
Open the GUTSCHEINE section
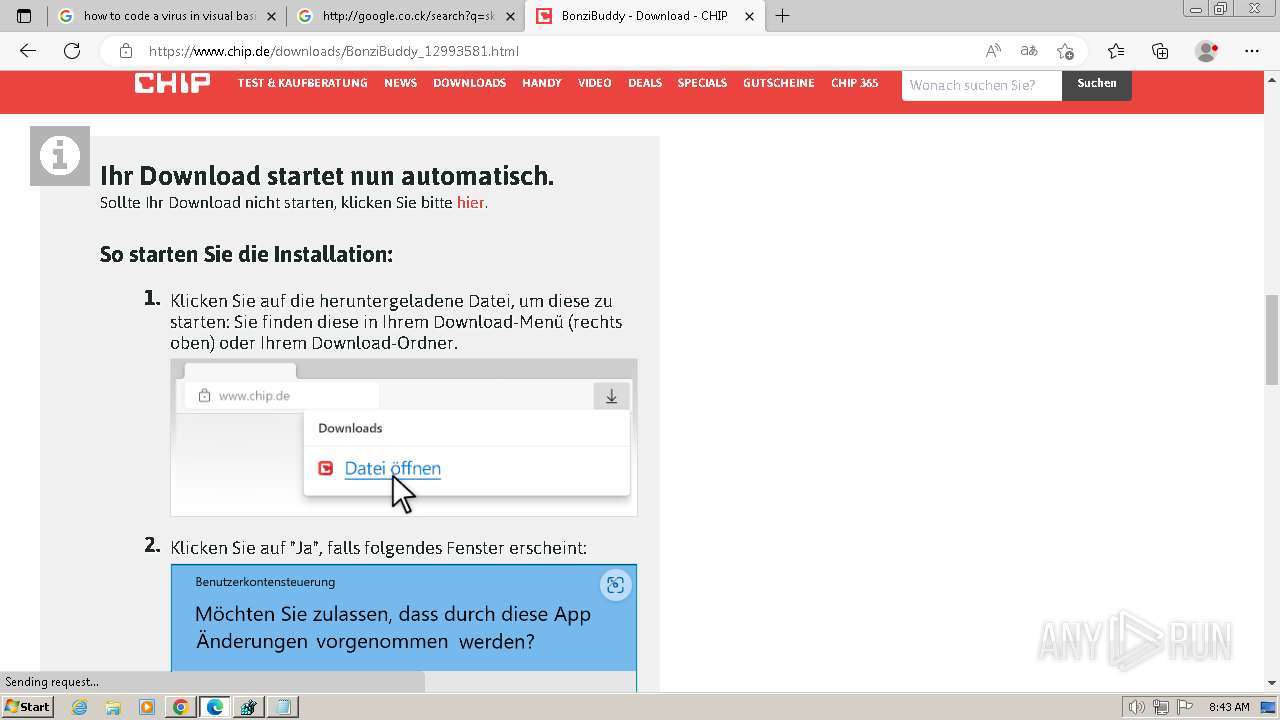(x=778, y=83)
